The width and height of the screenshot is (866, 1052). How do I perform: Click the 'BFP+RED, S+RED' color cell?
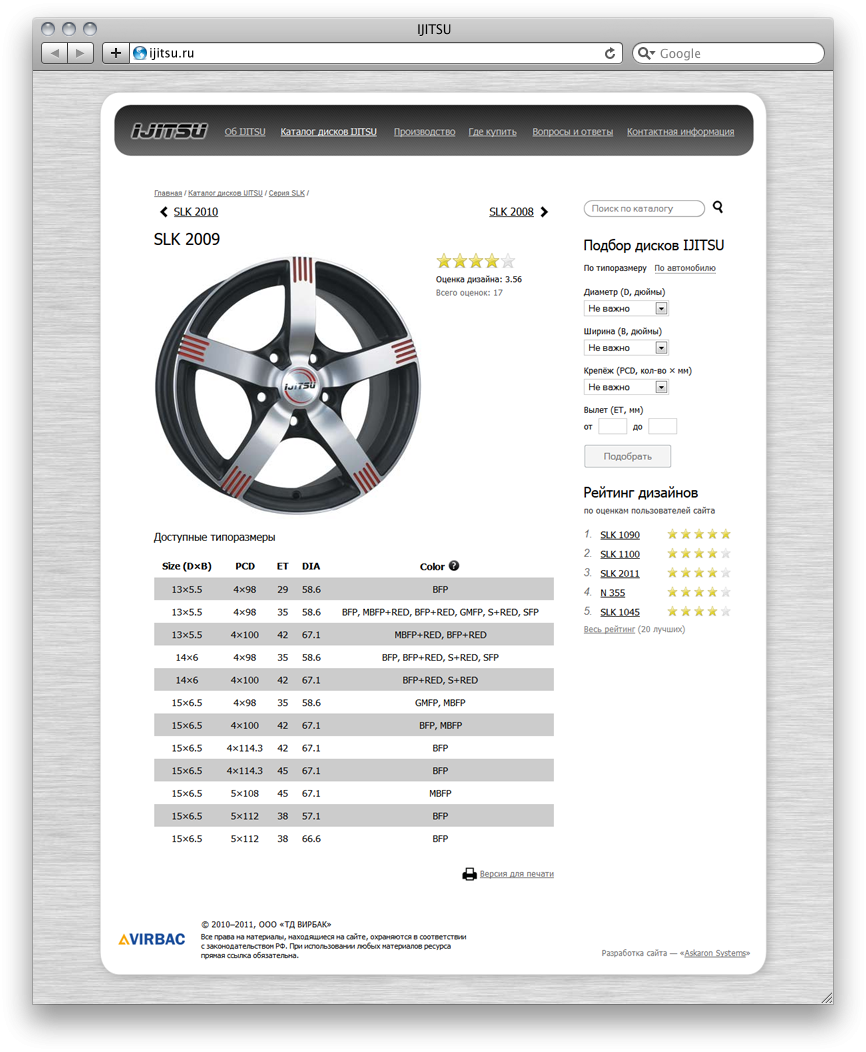[x=440, y=680]
